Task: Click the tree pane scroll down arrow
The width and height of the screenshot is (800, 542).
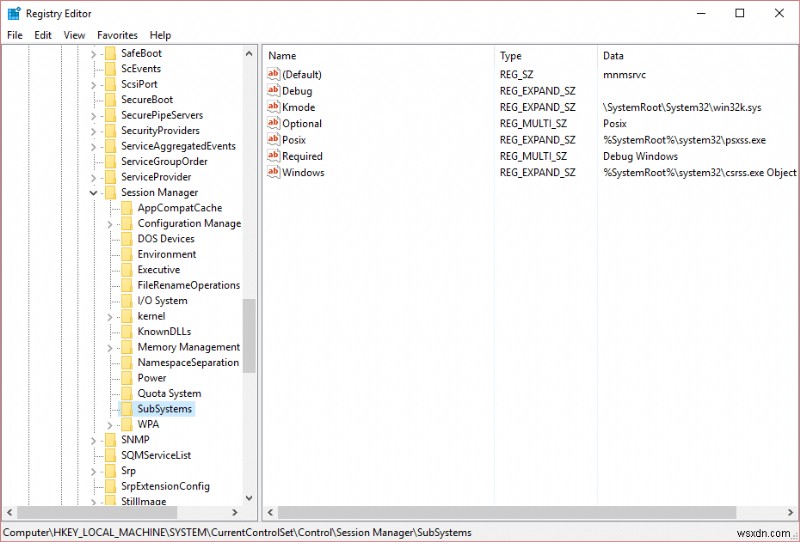Action: 249,498
